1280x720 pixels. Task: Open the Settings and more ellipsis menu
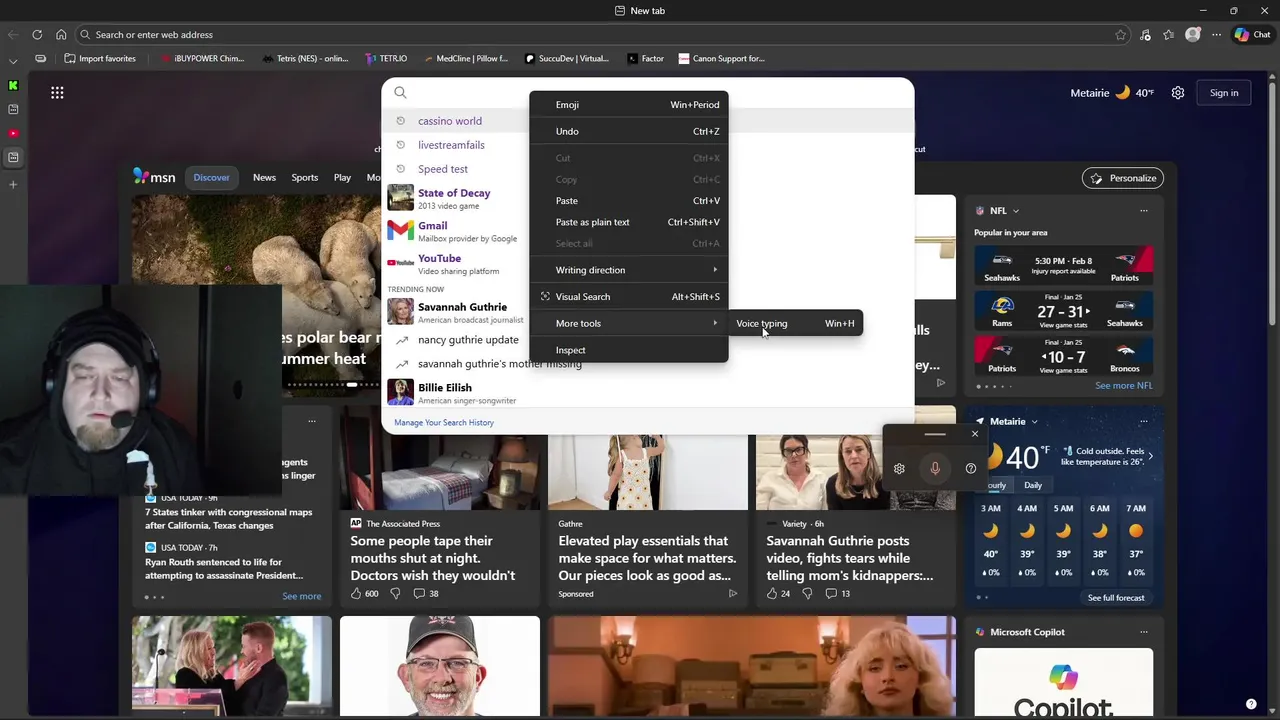tap(1217, 34)
